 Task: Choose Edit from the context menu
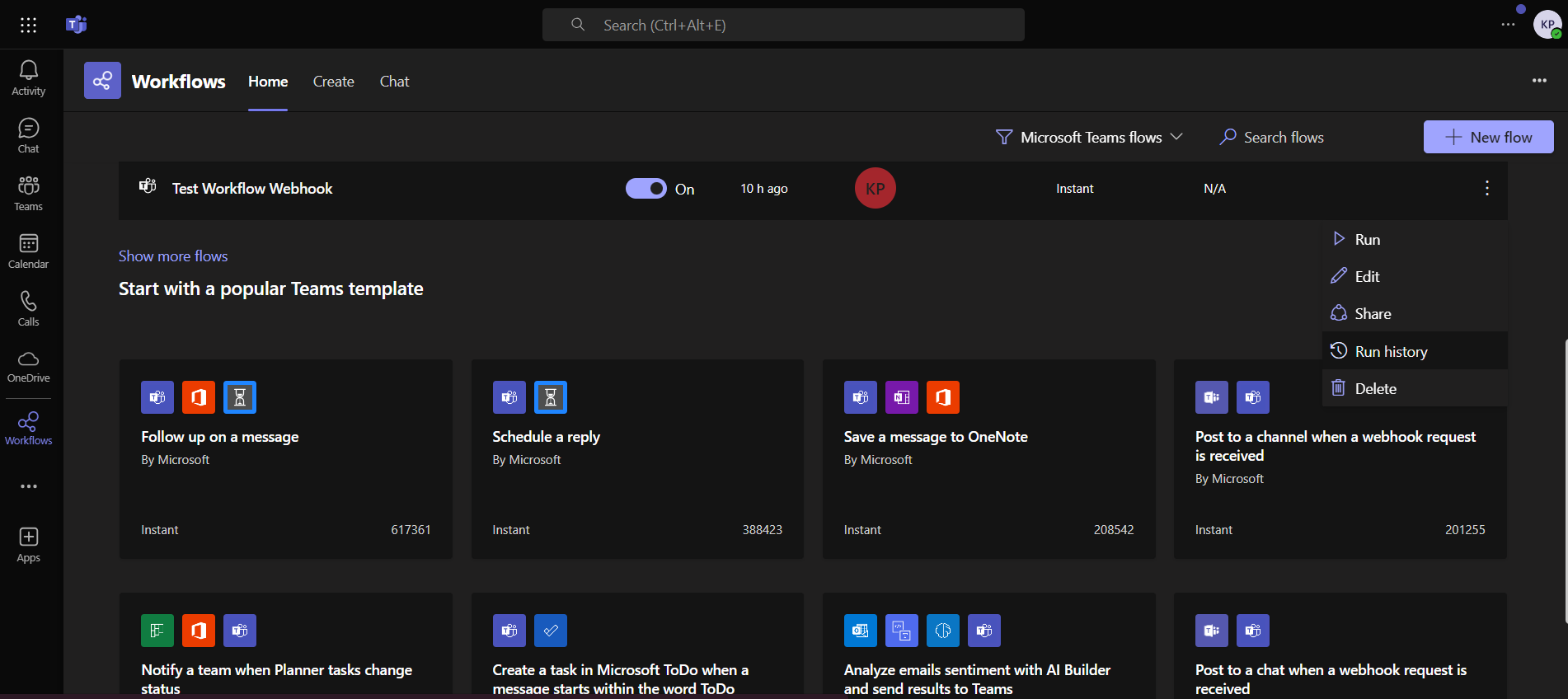(x=1415, y=276)
